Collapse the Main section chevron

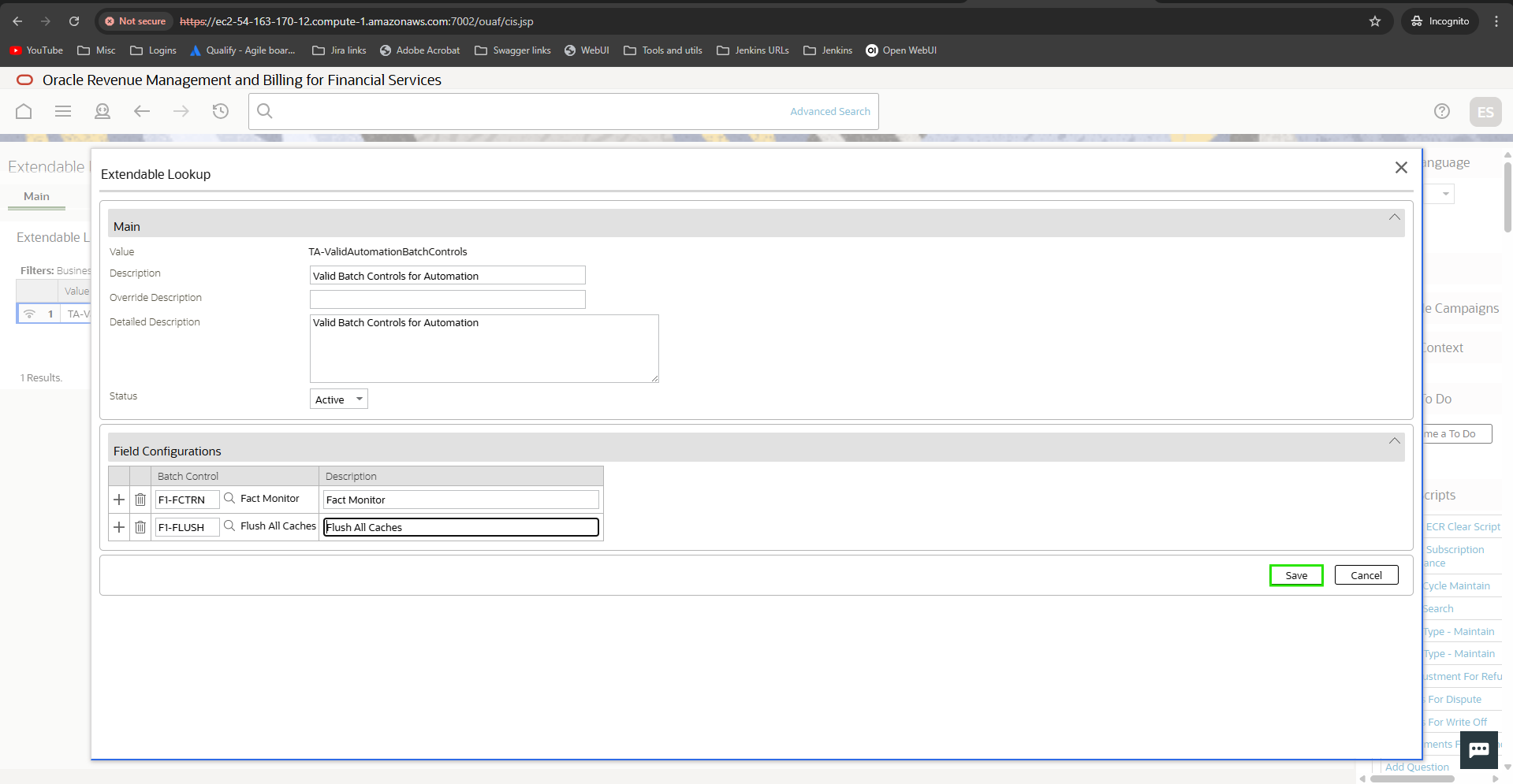point(1394,217)
